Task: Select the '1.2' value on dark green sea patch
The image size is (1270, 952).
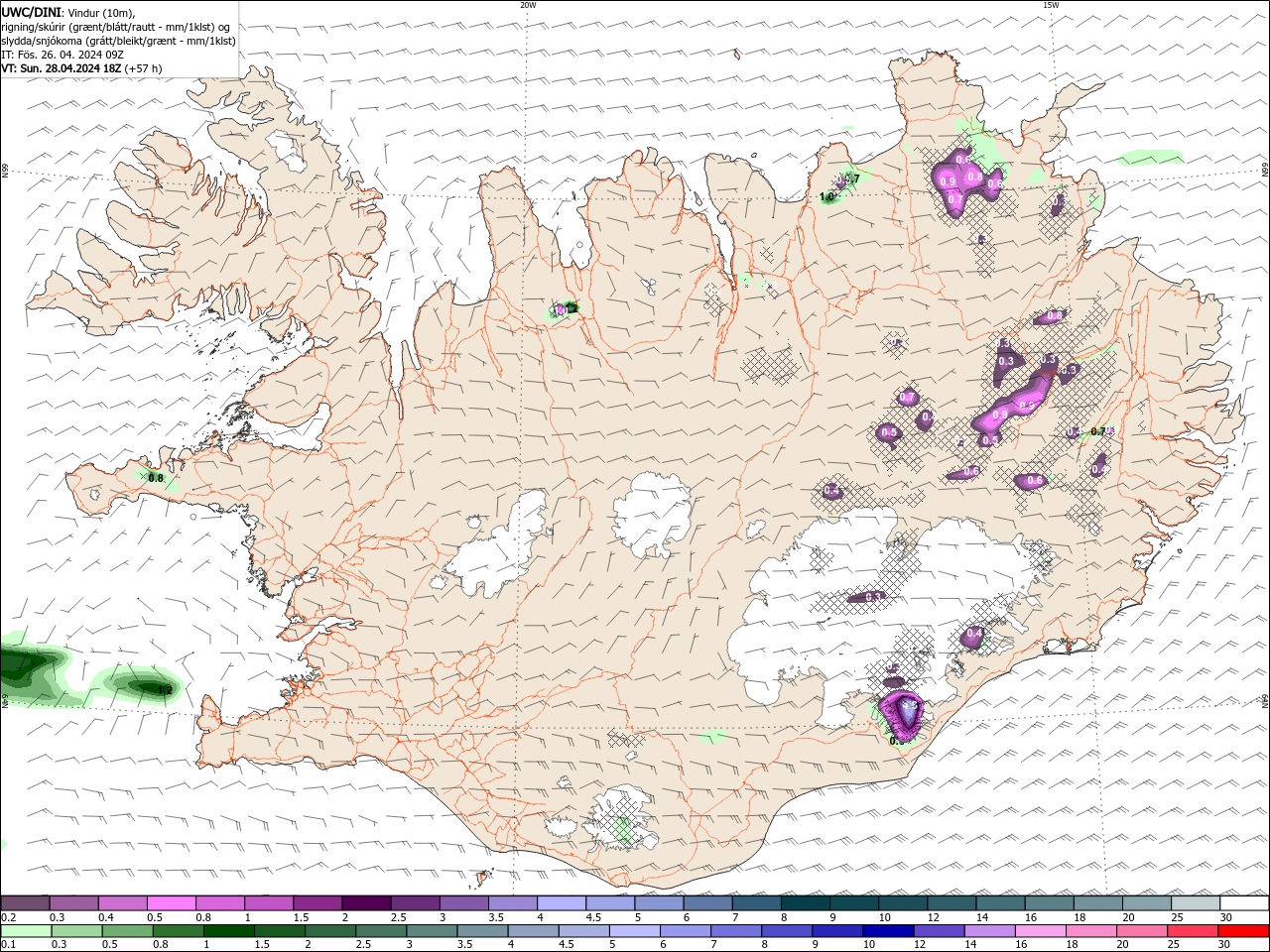Action: [166, 690]
